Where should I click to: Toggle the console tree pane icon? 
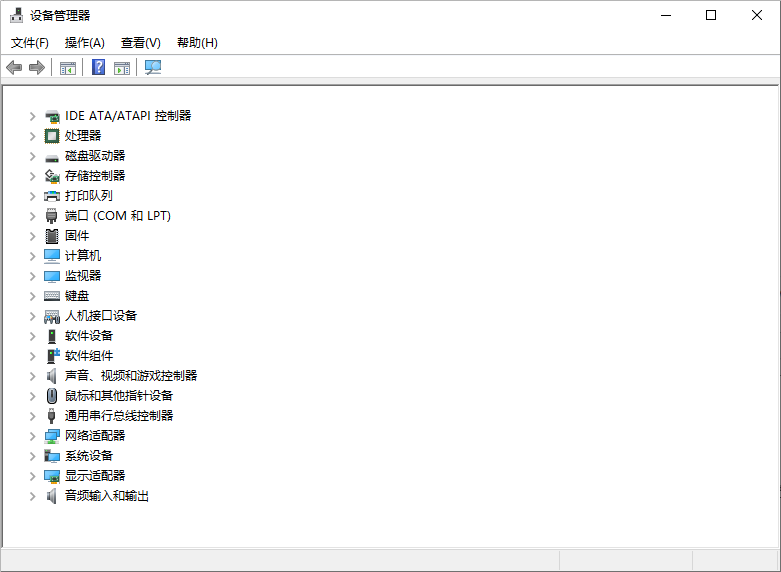tap(68, 68)
